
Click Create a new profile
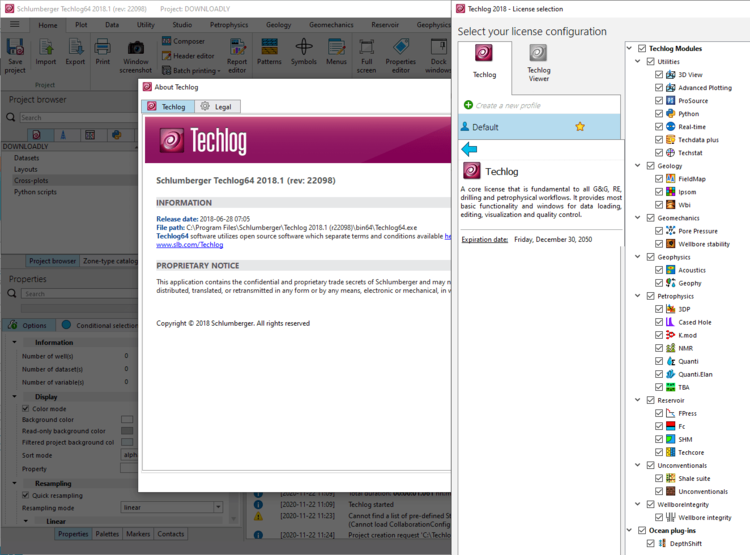point(508,105)
